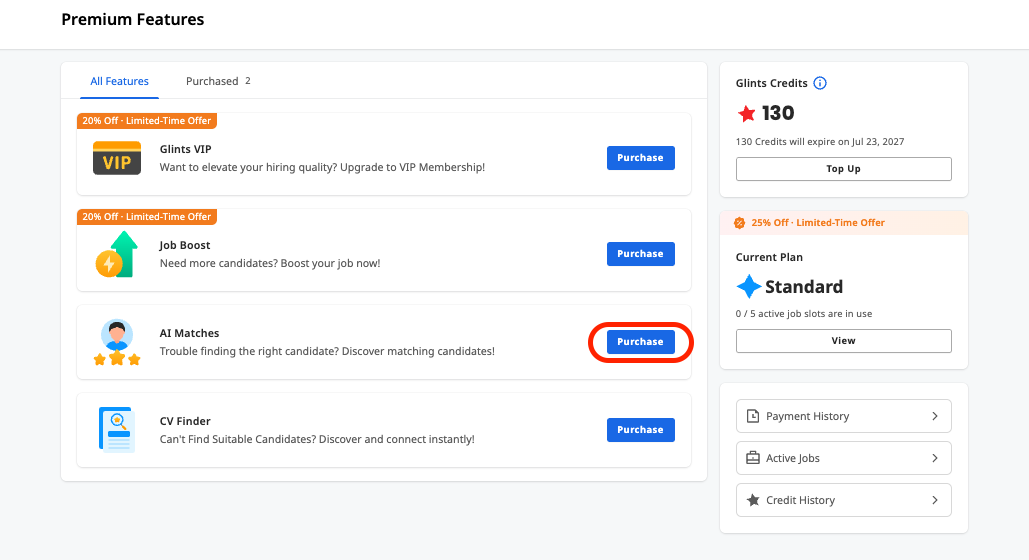The width and height of the screenshot is (1029, 560).
Task: Click the 'Current Plan' label
Action: (x=769, y=257)
